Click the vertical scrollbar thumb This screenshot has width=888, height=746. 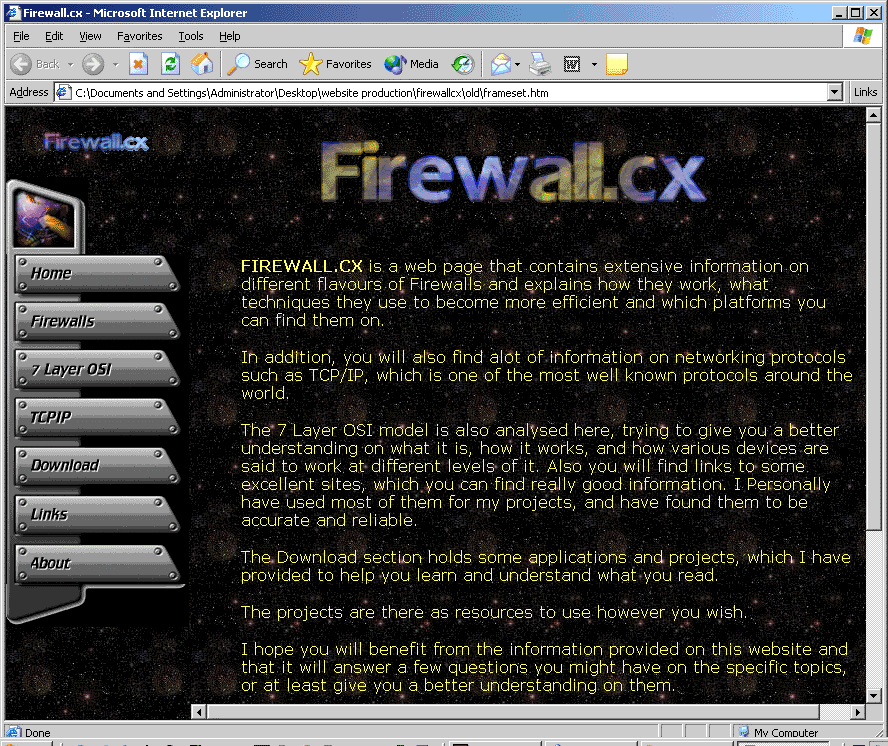coord(873,326)
